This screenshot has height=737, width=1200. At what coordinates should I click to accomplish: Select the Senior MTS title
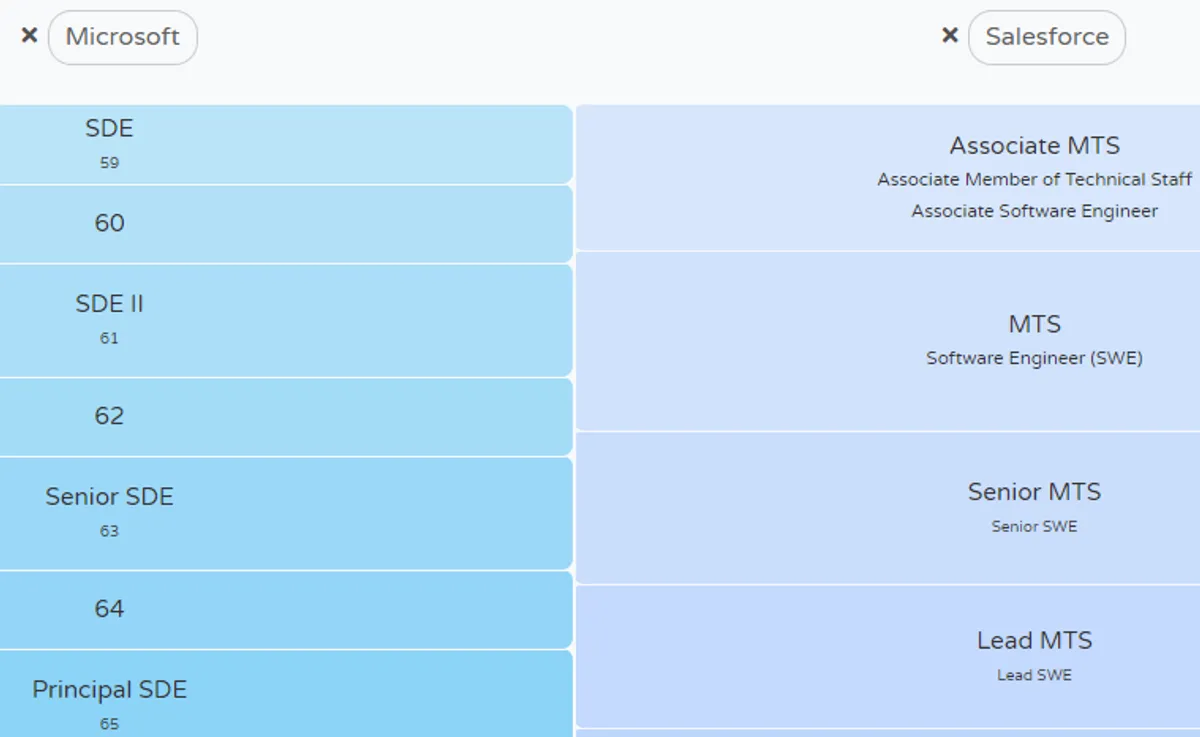[x=1034, y=492]
